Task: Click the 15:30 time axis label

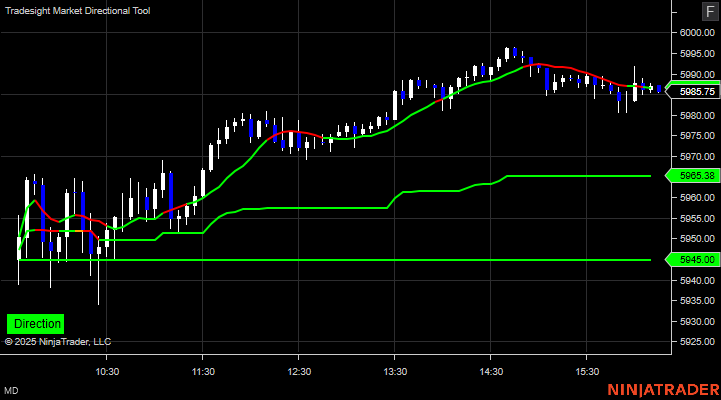Action: [587, 371]
